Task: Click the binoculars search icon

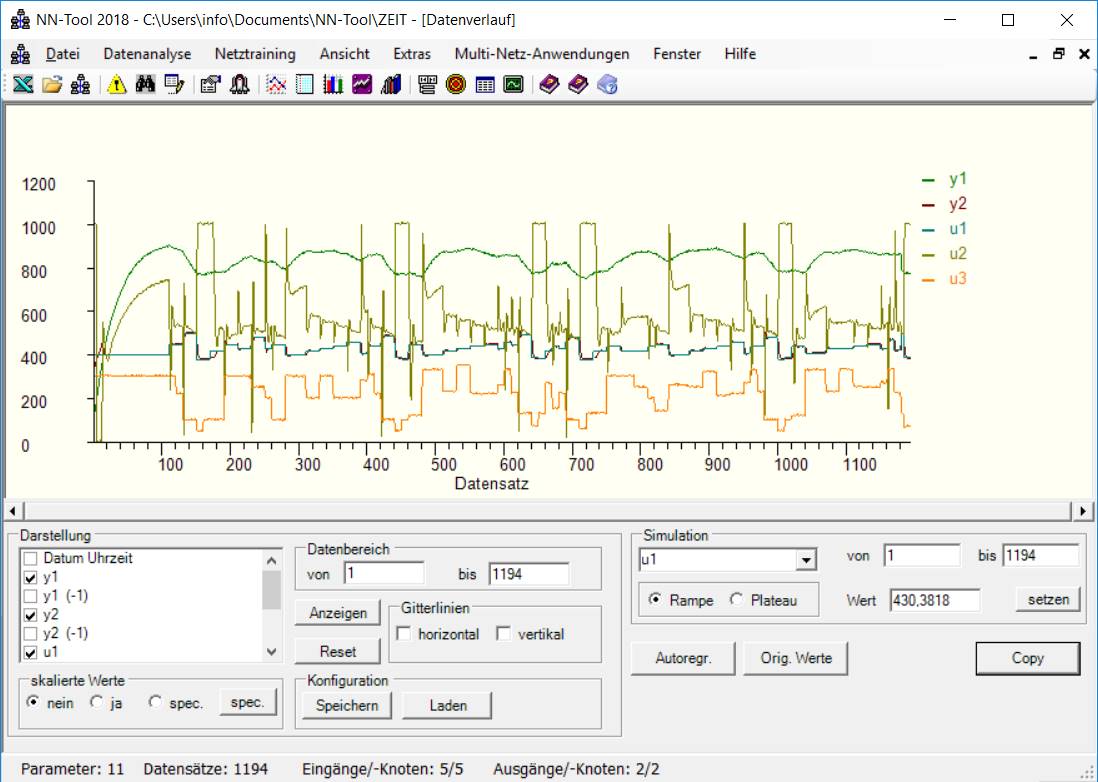Action: [146, 85]
